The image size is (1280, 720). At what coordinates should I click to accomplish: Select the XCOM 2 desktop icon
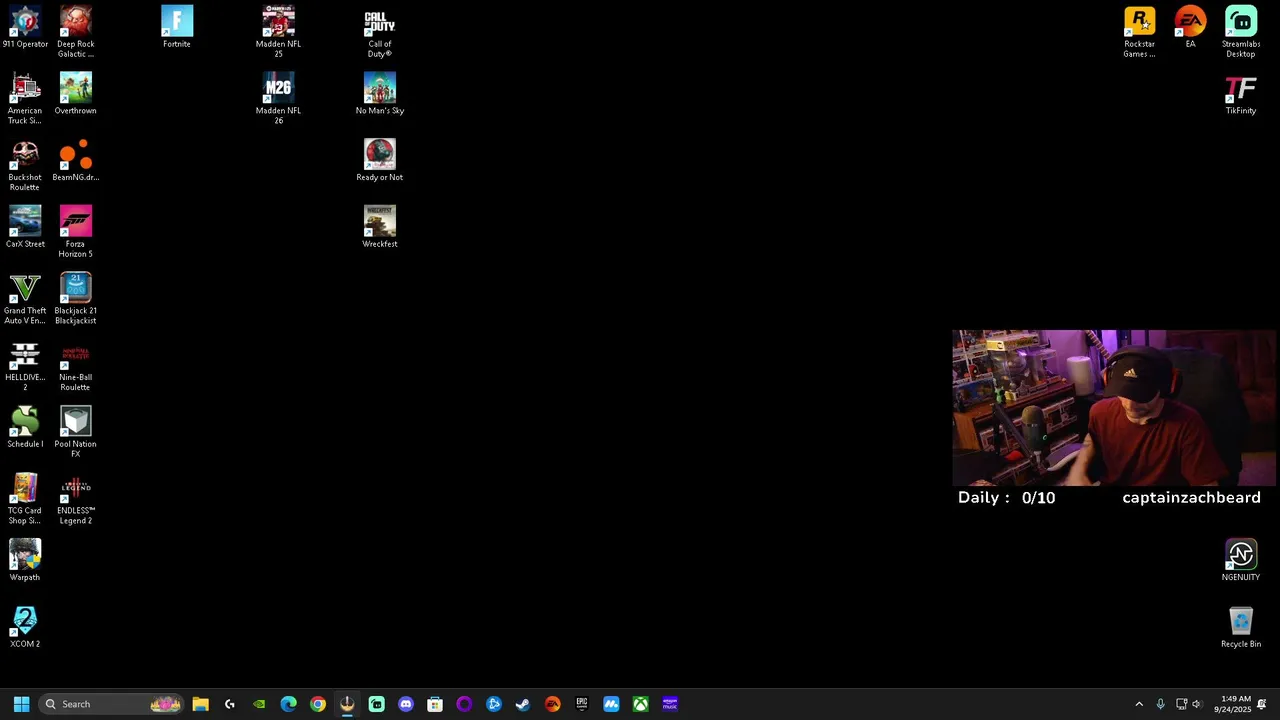[25, 627]
